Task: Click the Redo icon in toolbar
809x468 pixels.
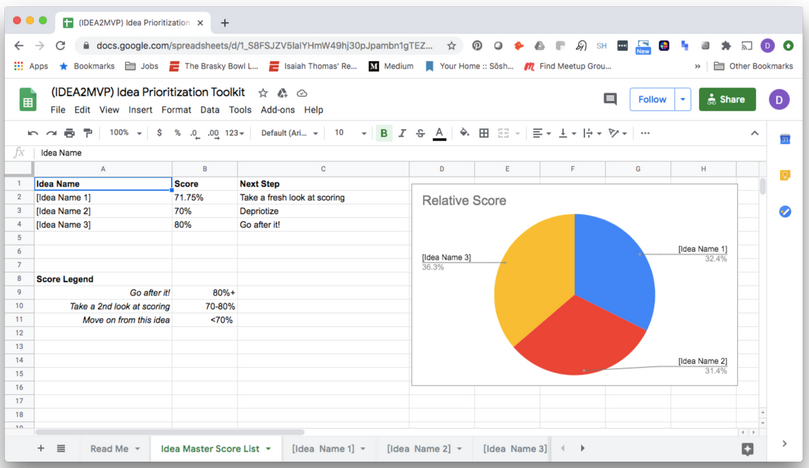Action: 51,133
